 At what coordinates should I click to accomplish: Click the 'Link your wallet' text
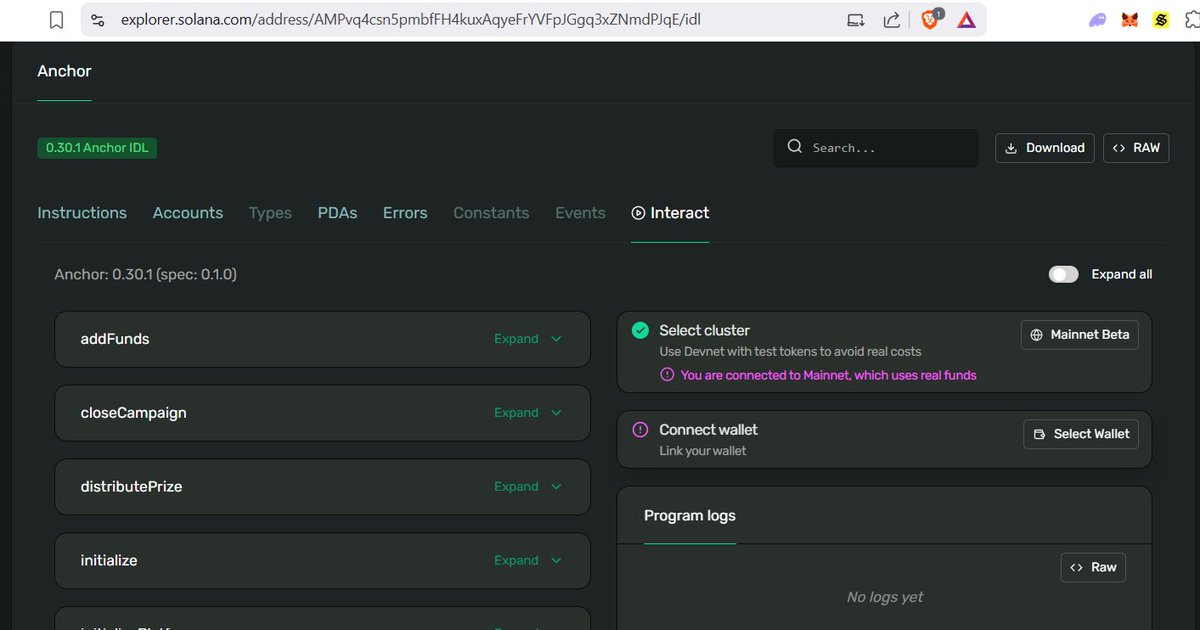pyautogui.click(x=703, y=451)
